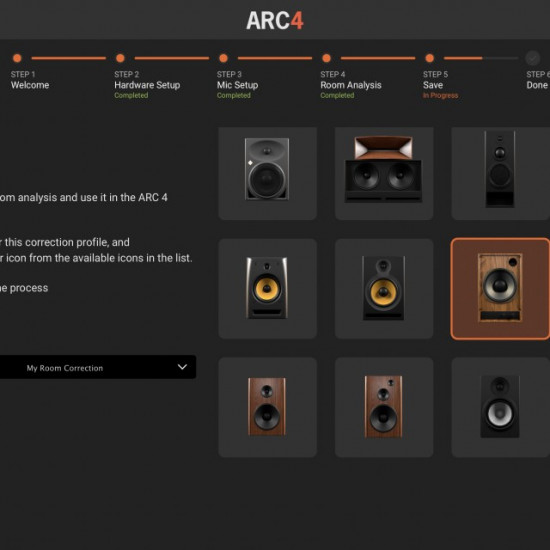Click the Step 1 orange progress dot
This screenshot has width=550, height=550.
pyautogui.click(x=17, y=58)
